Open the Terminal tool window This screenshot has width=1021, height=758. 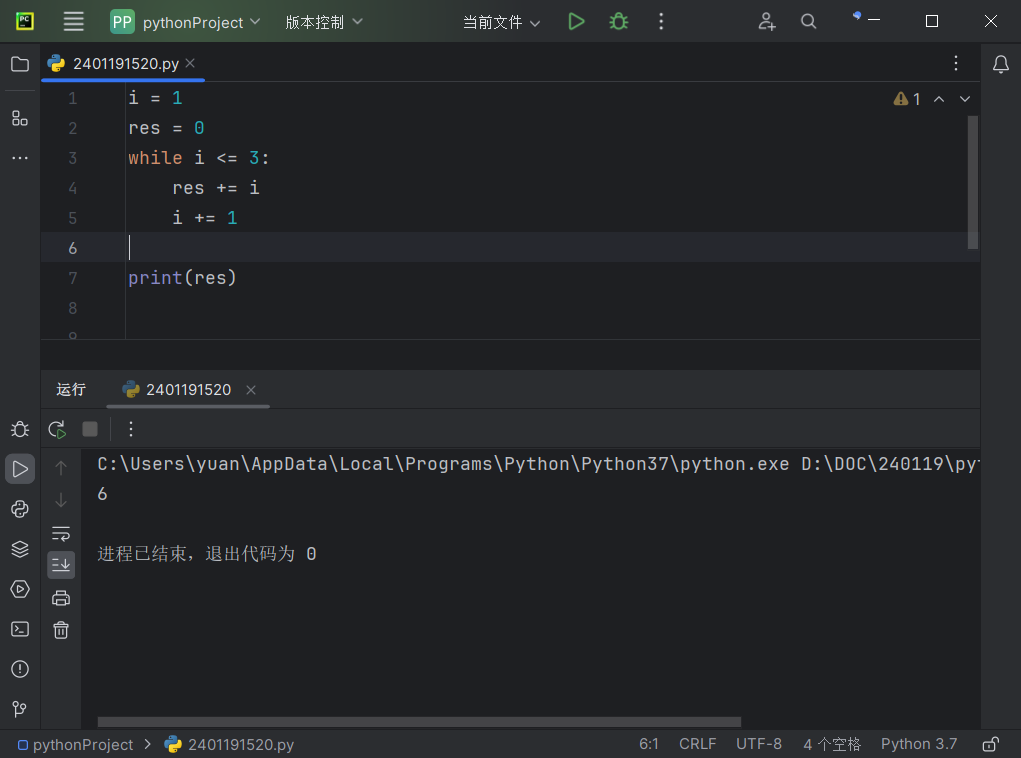(20, 629)
